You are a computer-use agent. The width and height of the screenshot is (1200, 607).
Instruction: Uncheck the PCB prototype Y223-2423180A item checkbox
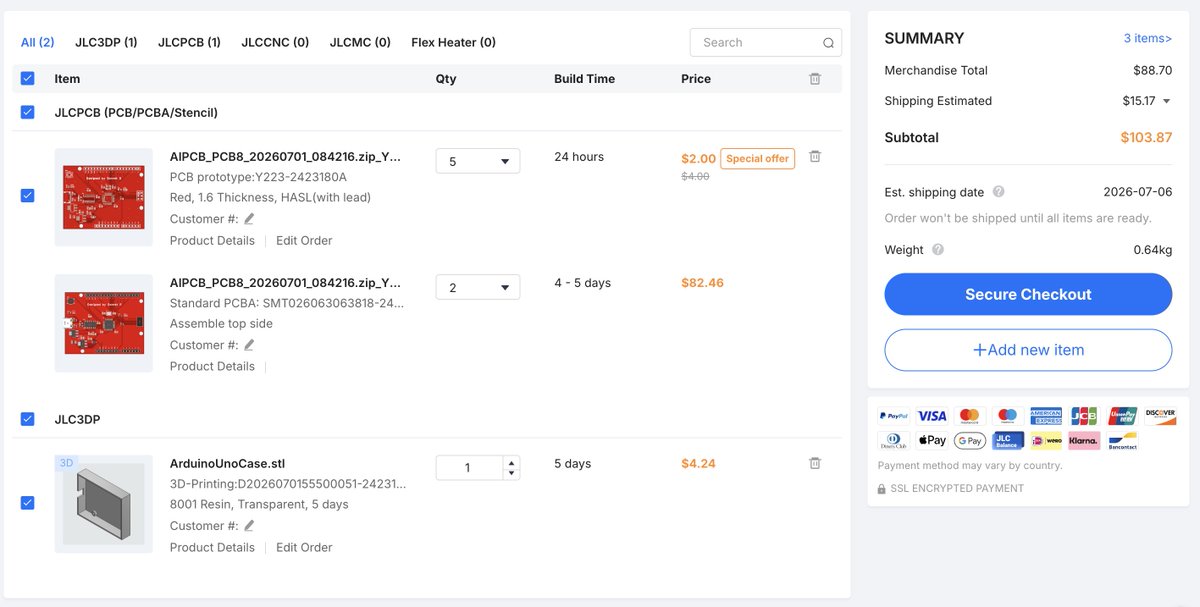pyautogui.click(x=27, y=196)
